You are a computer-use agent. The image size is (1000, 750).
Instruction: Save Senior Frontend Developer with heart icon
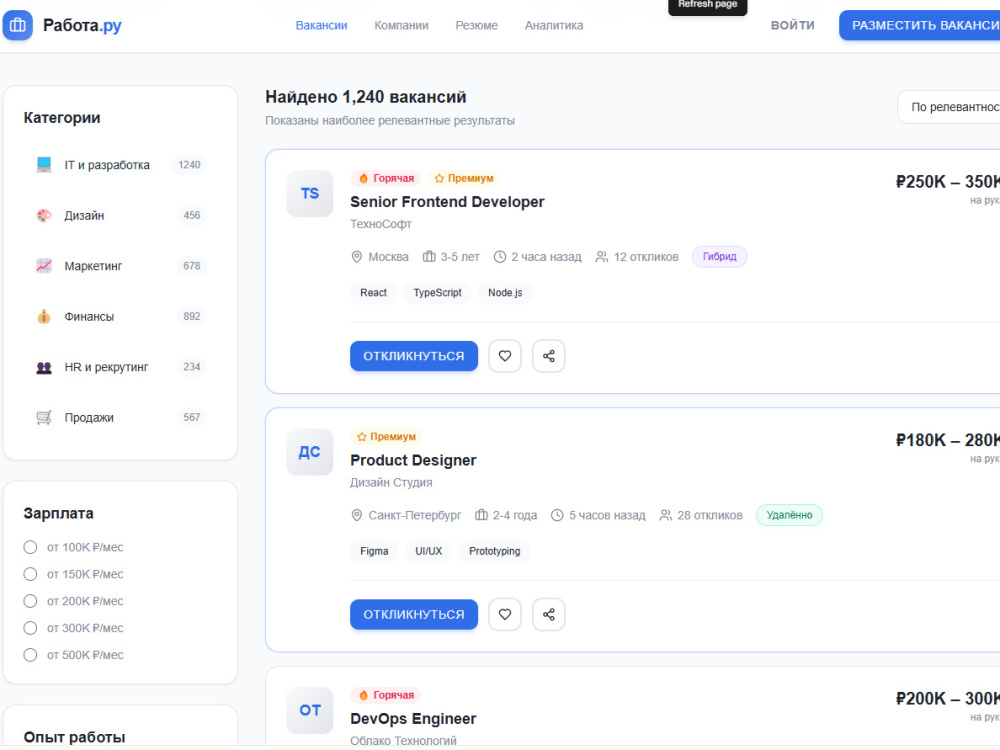pos(505,356)
